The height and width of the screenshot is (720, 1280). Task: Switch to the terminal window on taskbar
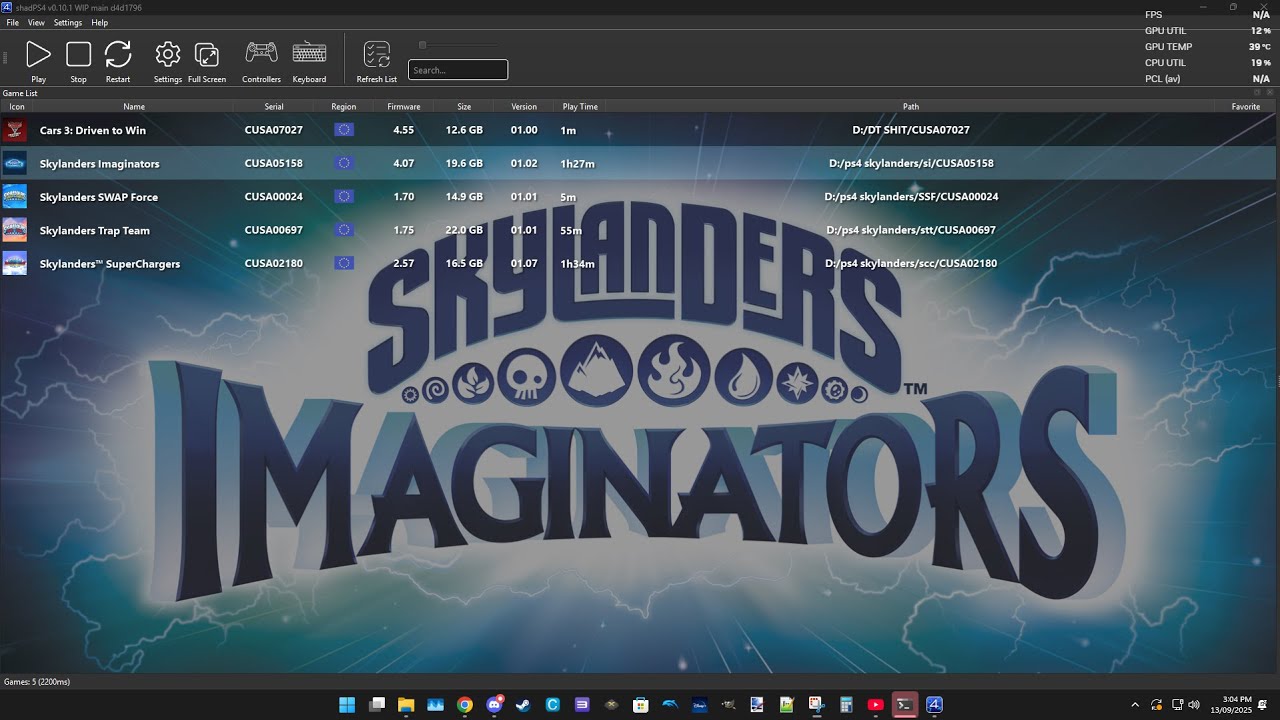click(905, 705)
